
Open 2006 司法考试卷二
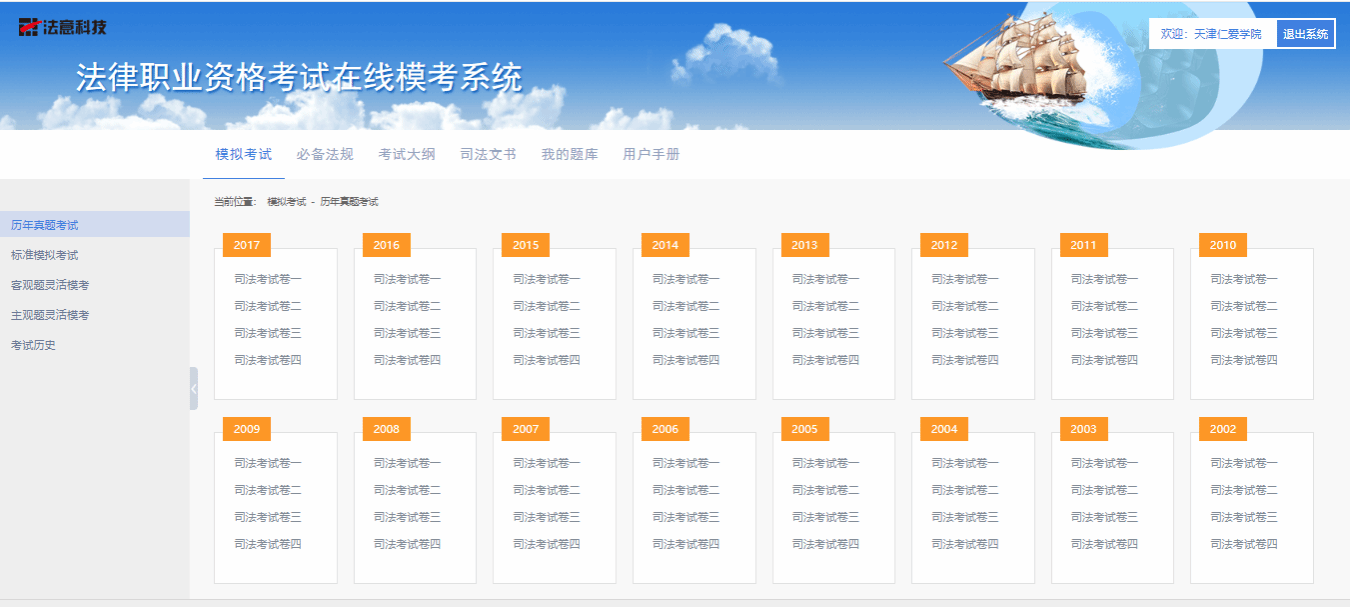[x=686, y=490]
